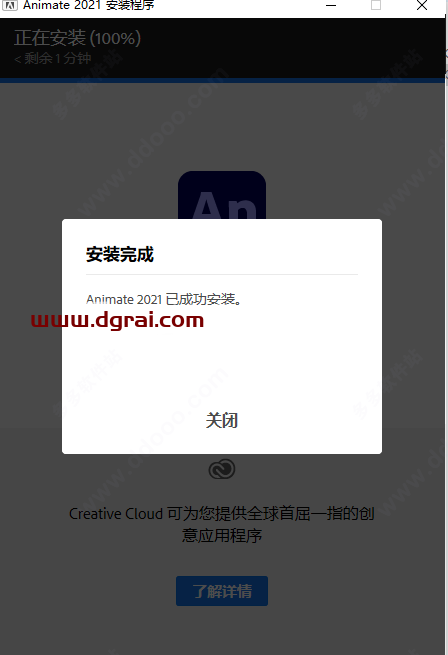The image size is (448, 655).
Task: Click the installation progress bar
Action: point(222,80)
